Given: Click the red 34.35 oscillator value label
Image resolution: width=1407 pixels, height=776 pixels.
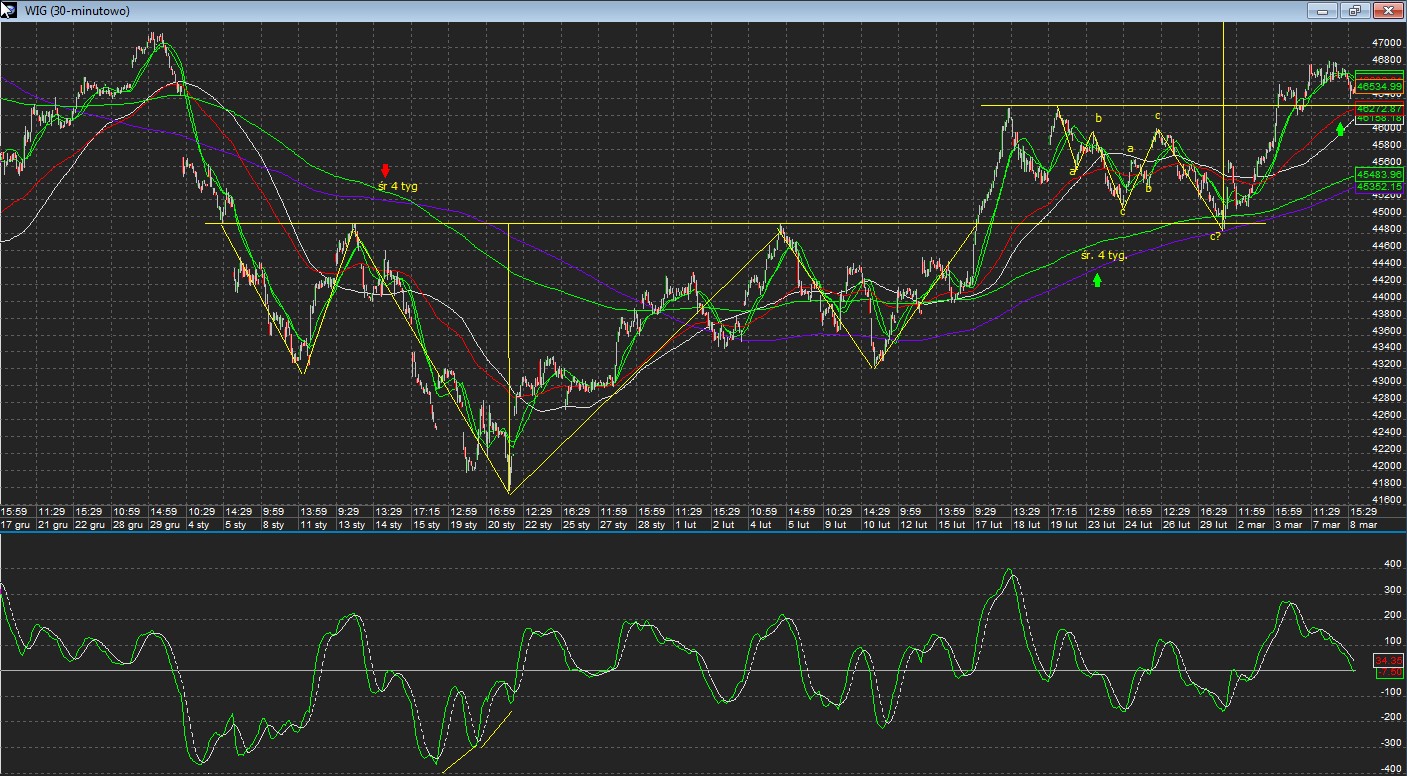Looking at the screenshot, I should [1387, 661].
